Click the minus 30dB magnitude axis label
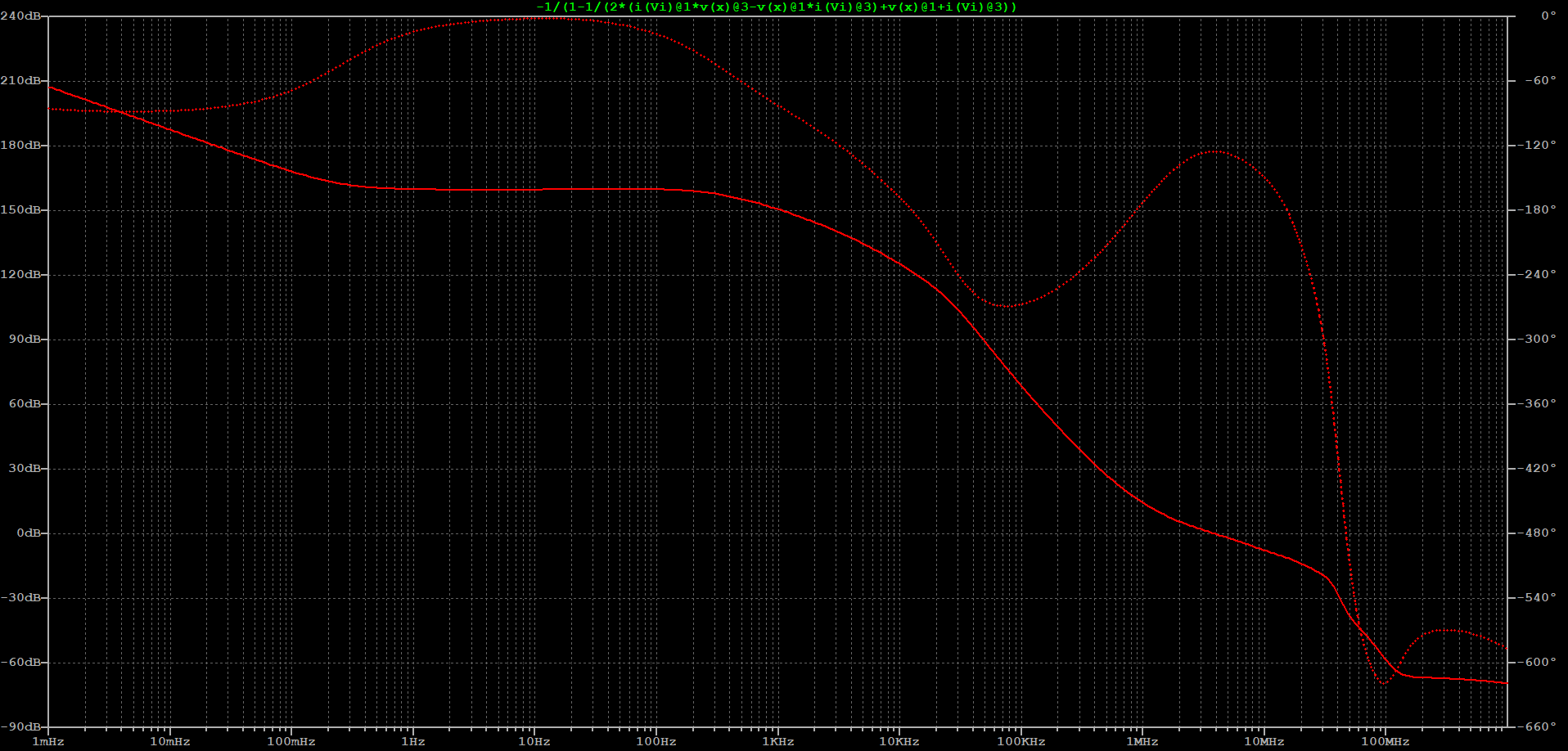The height and width of the screenshot is (751, 1568). (20, 597)
